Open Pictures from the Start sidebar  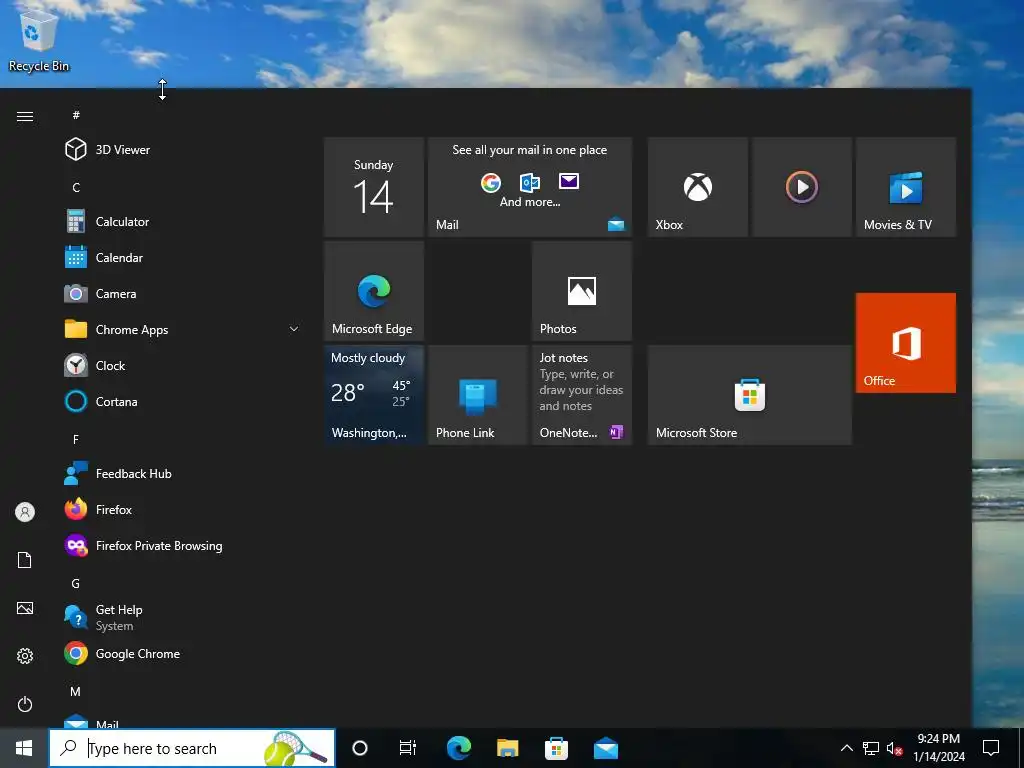coord(25,608)
